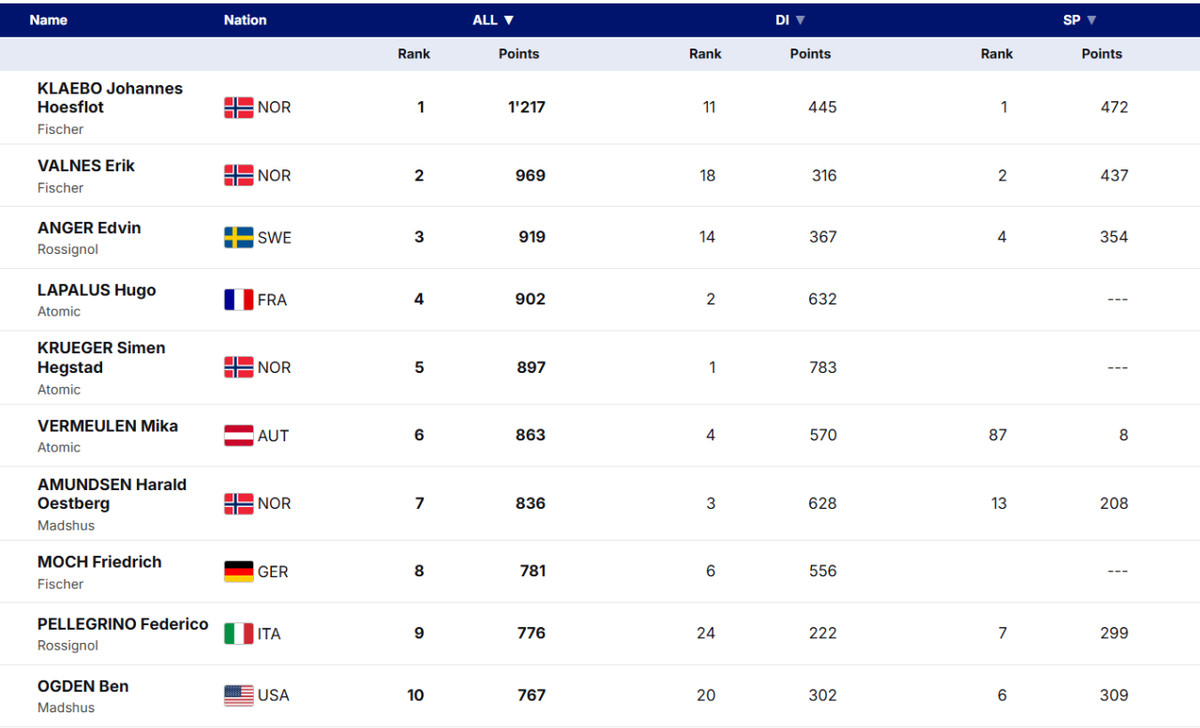Select Klaebo's overall points 1'217

pos(526,107)
